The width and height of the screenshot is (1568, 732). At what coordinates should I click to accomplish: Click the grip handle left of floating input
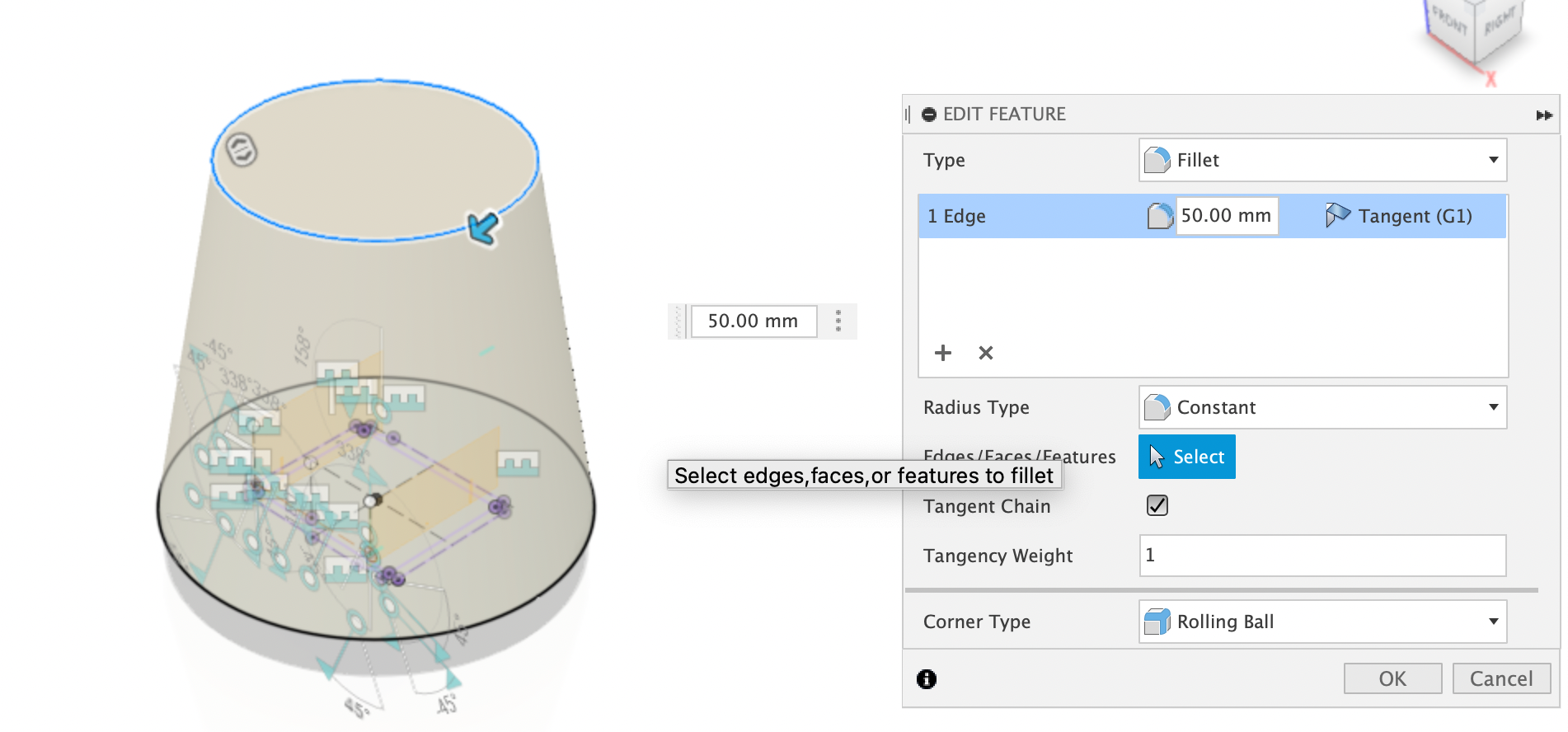[679, 321]
